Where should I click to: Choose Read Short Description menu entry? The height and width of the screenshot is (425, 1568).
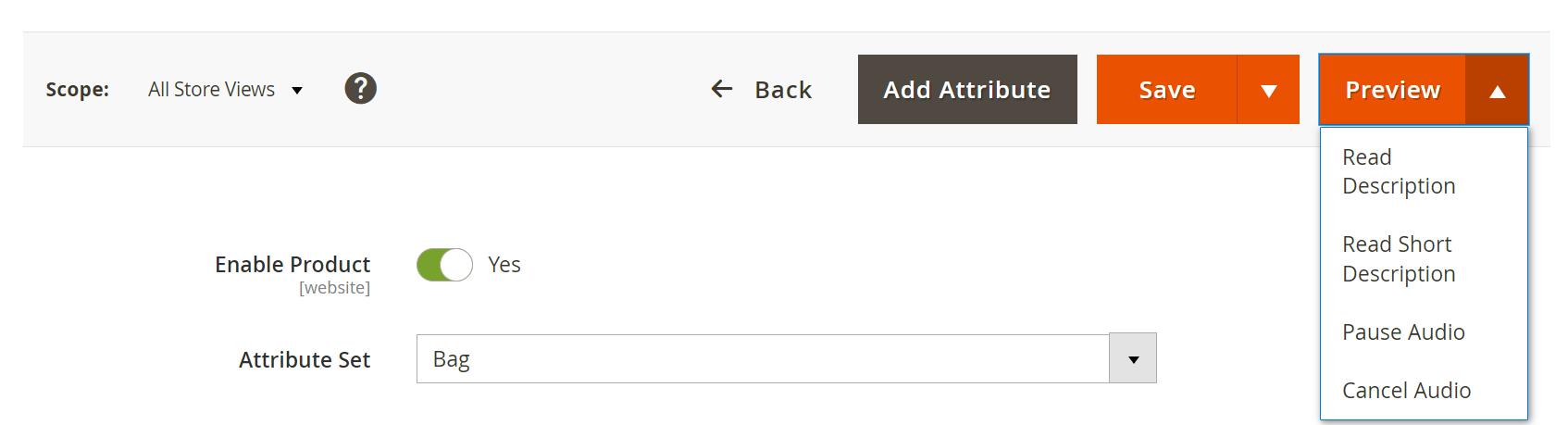click(x=1398, y=258)
